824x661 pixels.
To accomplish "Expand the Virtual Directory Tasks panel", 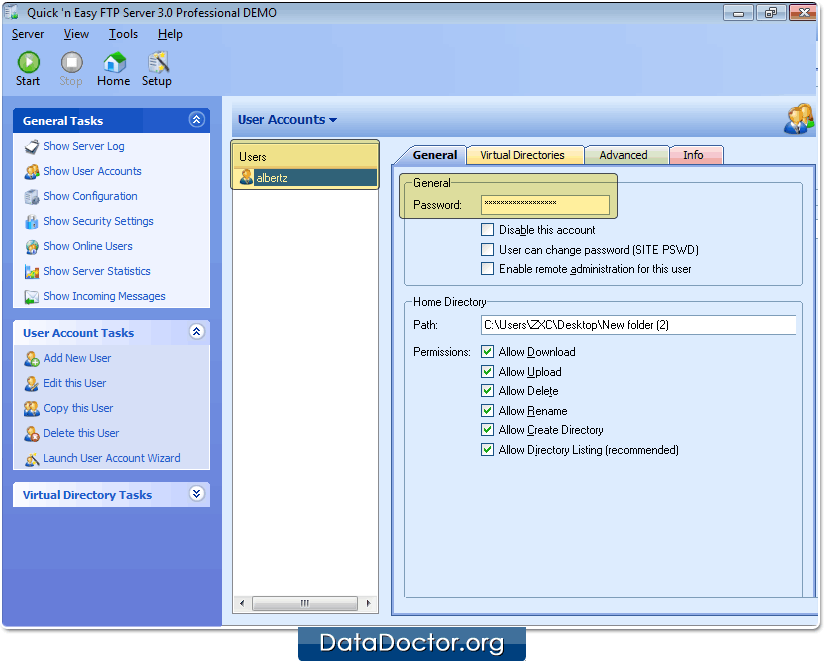I will [x=197, y=493].
